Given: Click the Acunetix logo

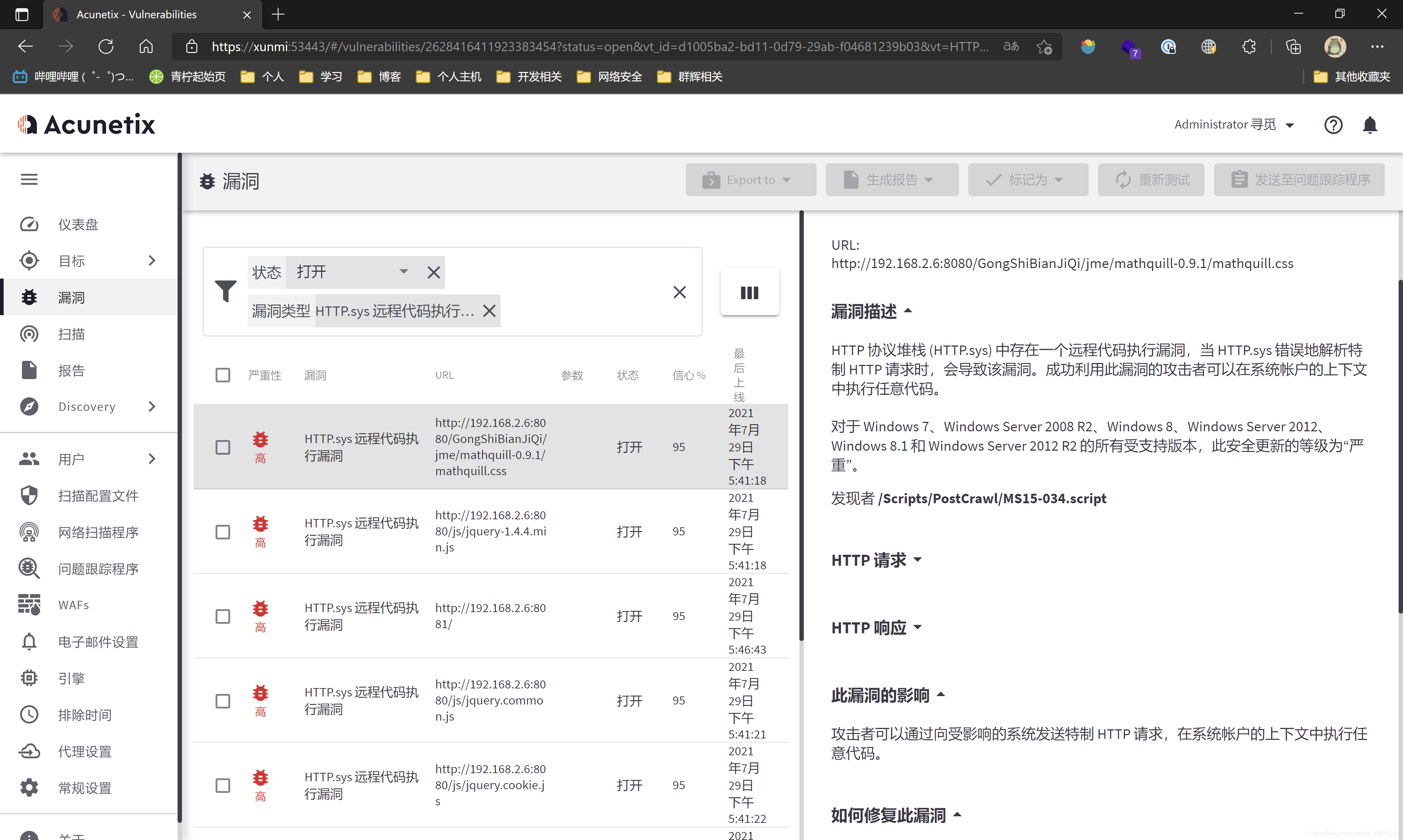Looking at the screenshot, I should (x=86, y=125).
